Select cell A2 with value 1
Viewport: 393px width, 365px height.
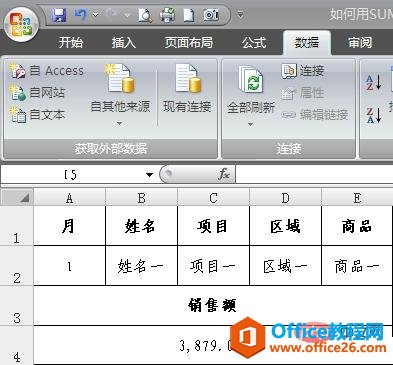point(69,266)
